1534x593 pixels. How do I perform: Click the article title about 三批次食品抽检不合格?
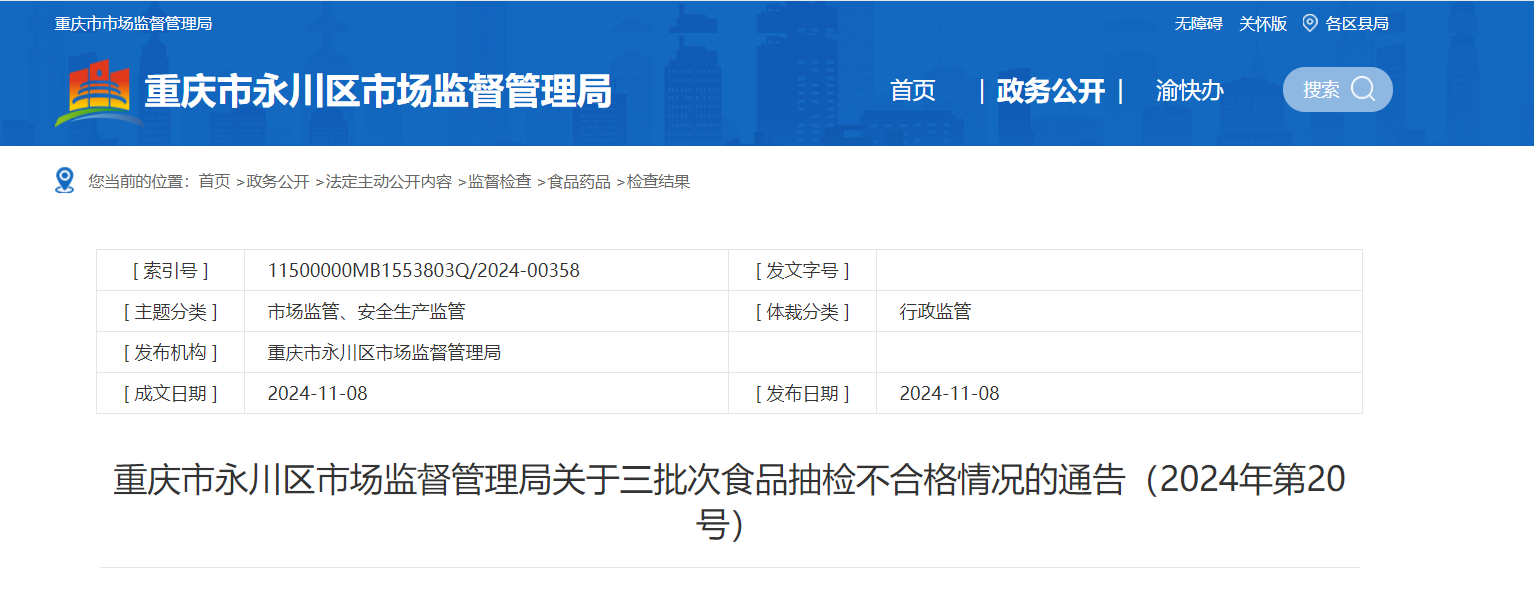[x=729, y=502]
